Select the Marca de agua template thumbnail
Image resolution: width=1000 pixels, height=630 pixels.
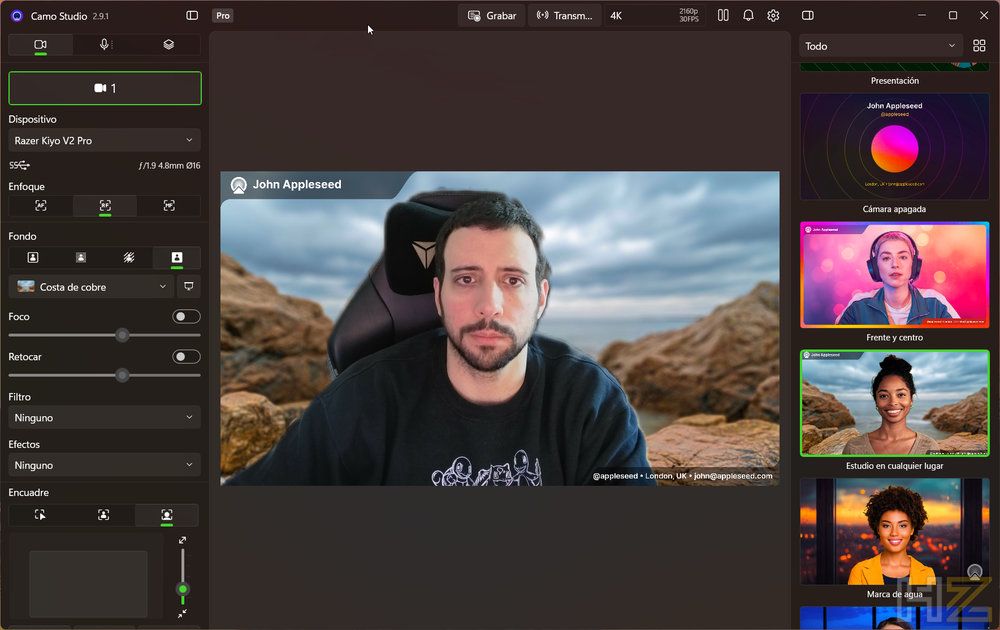tap(895, 531)
